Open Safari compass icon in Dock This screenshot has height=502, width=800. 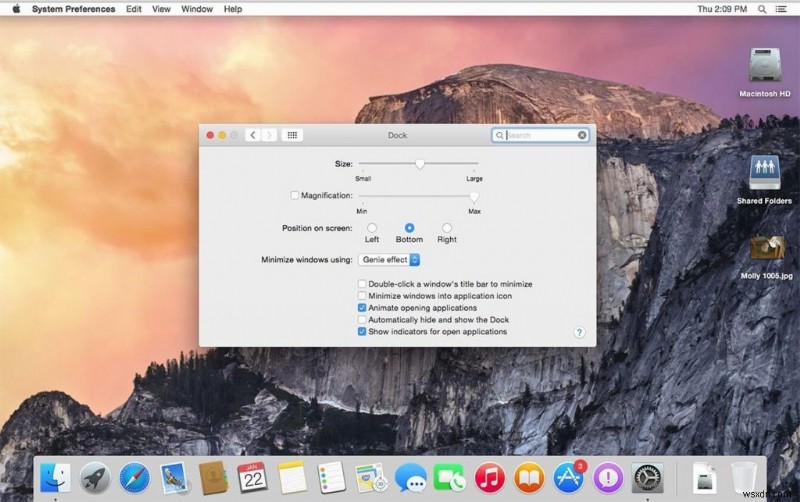pyautogui.click(x=135, y=478)
